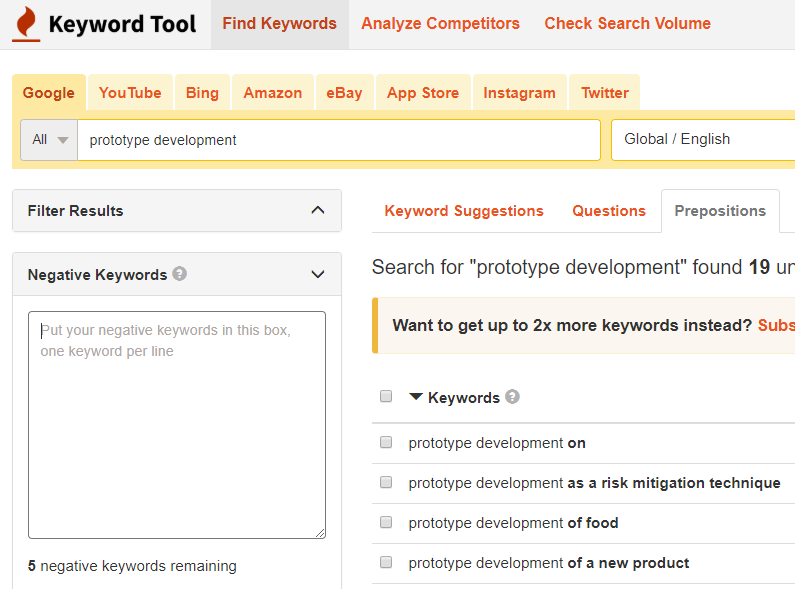Tick the select-all keywords checkbox

386,397
